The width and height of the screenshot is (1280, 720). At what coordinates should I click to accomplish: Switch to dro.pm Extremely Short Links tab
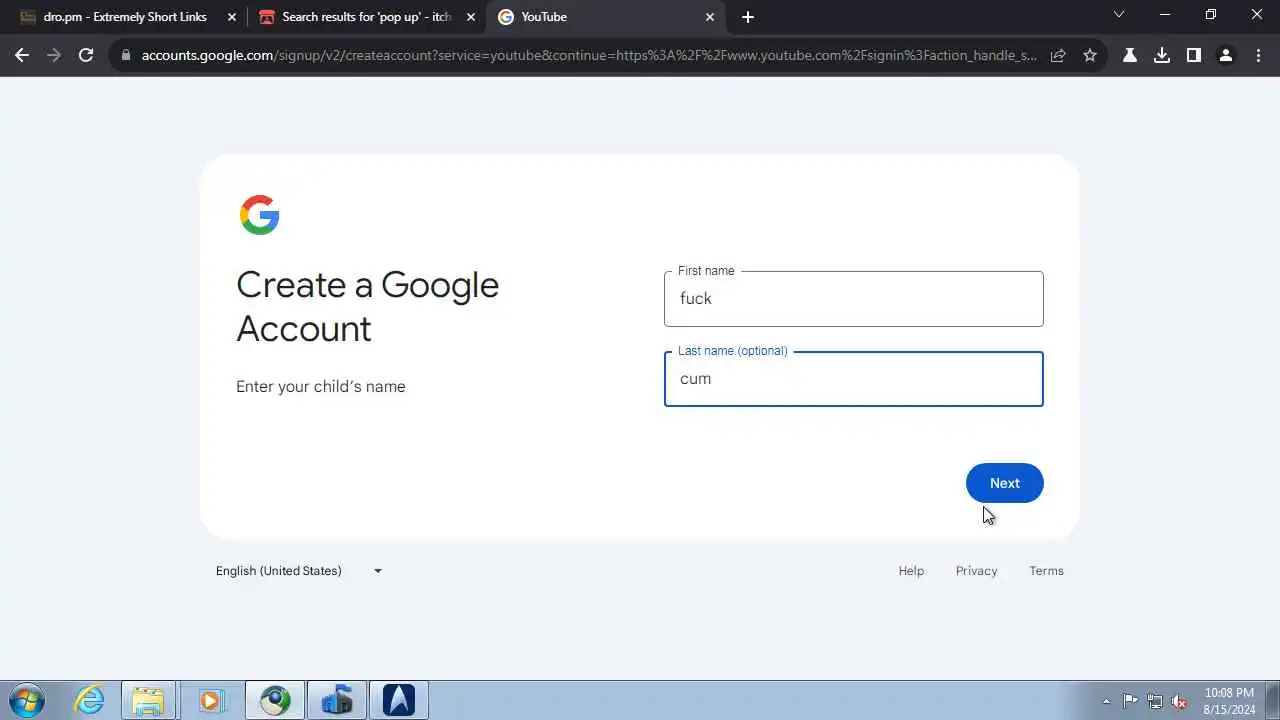(x=125, y=17)
